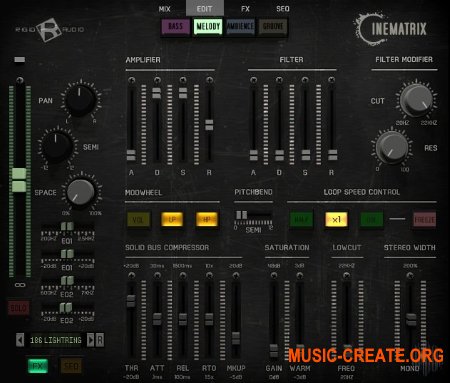450x383 pixels.
Task: Click the small button above the volume fader
Action: 20,60
